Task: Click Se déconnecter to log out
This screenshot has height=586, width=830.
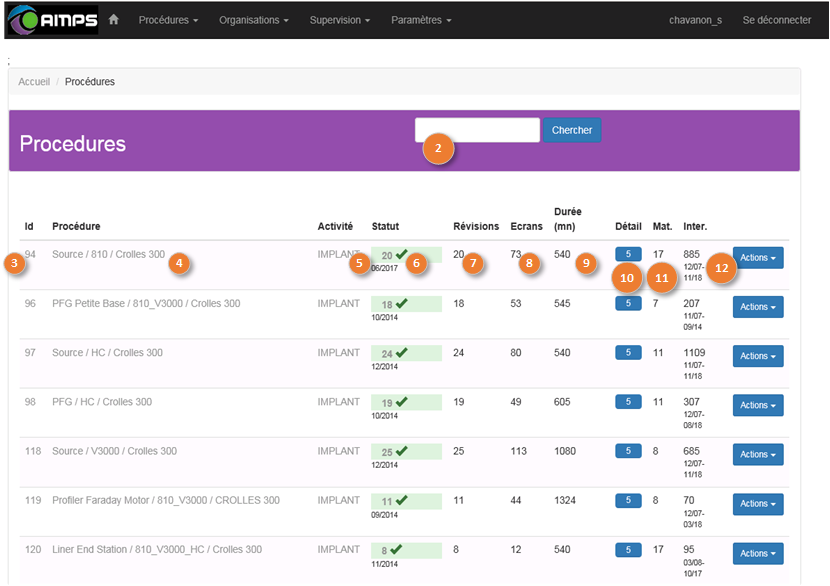Action: (777, 20)
